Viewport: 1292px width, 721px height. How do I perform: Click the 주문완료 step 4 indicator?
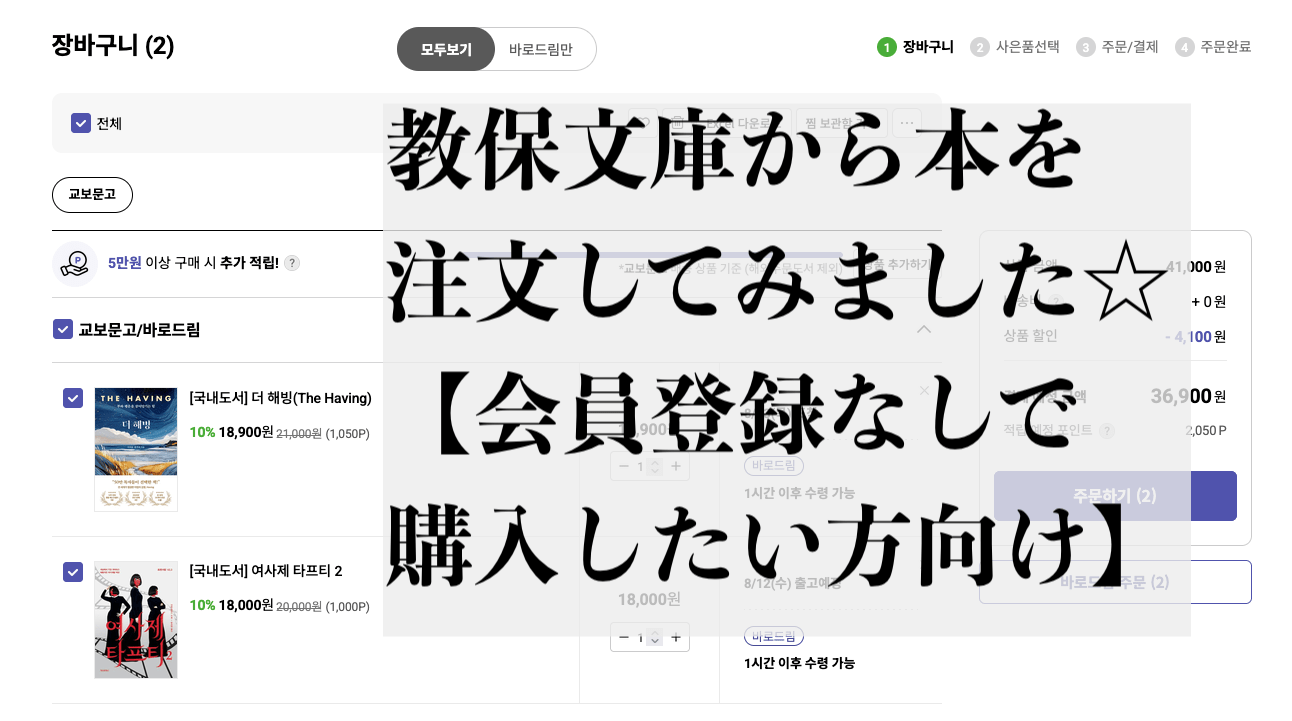pos(1213,47)
